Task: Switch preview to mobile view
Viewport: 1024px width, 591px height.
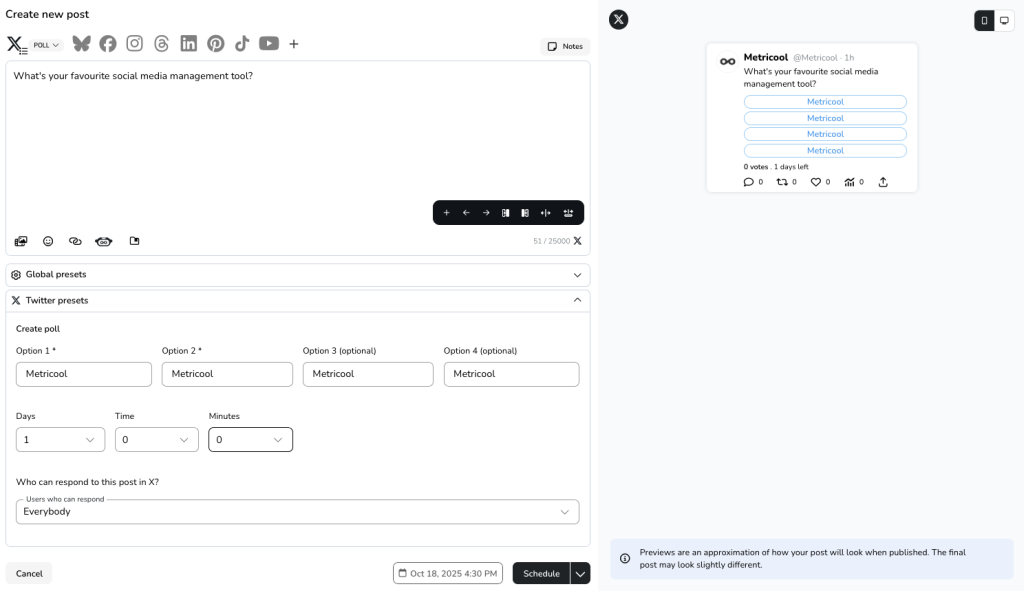Action: (984, 20)
